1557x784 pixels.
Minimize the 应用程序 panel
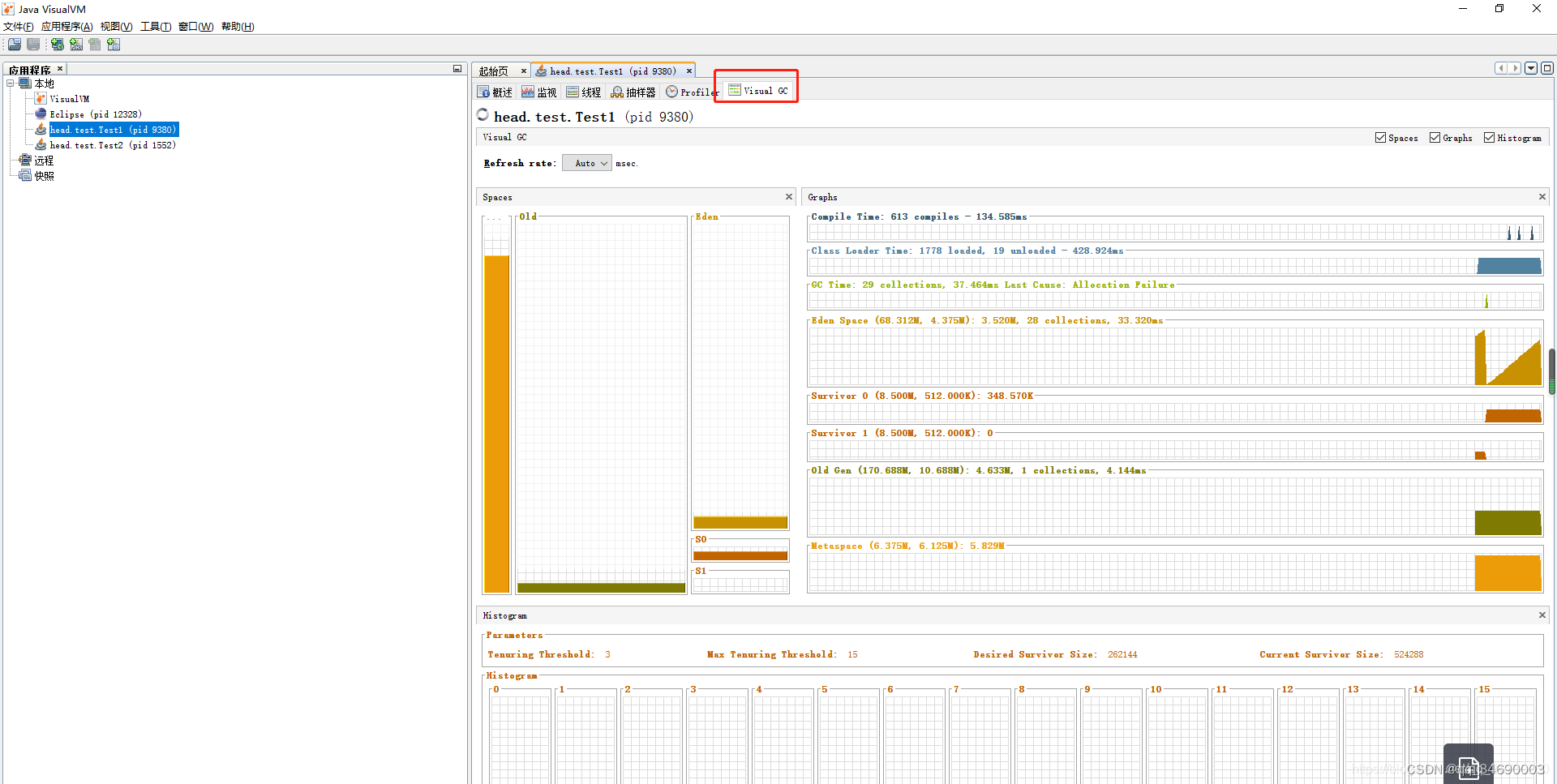click(457, 69)
